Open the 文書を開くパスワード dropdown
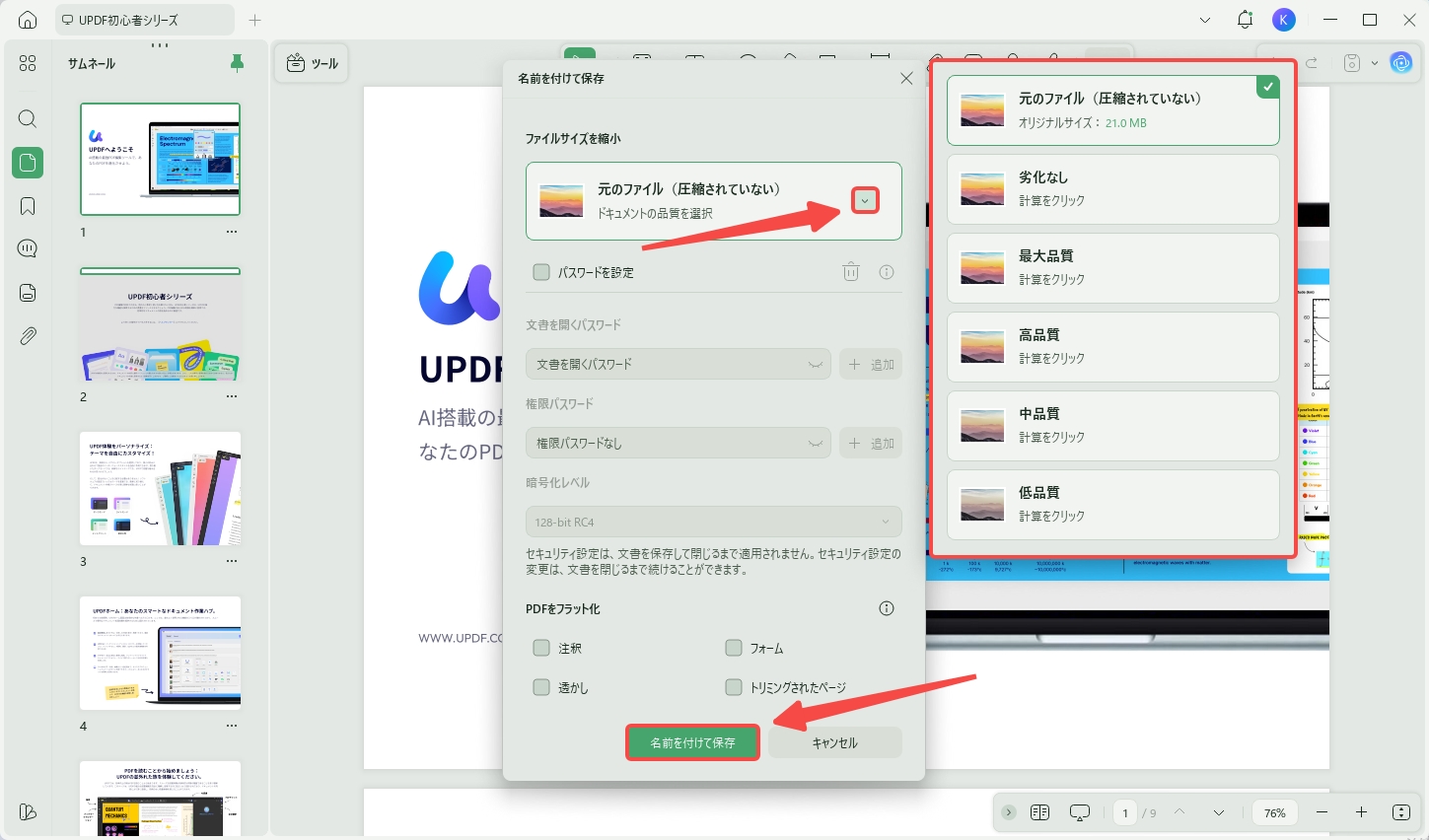 (x=679, y=365)
